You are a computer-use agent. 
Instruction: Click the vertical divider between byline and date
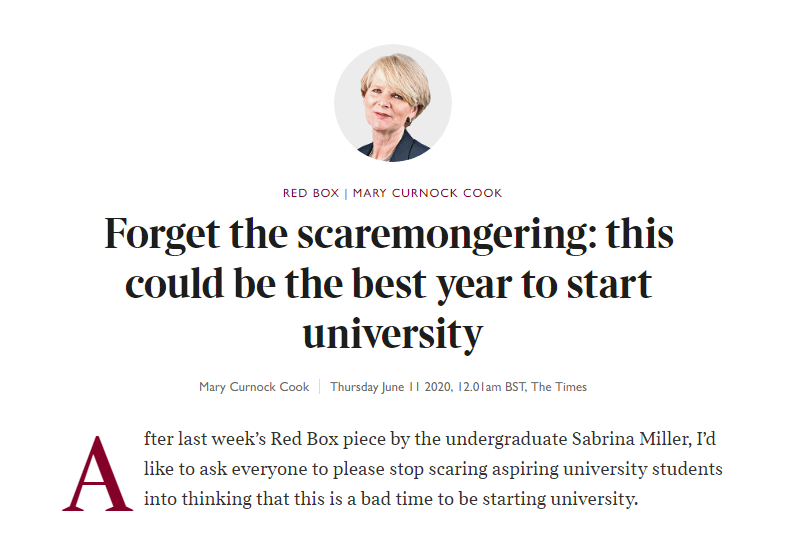(x=320, y=387)
